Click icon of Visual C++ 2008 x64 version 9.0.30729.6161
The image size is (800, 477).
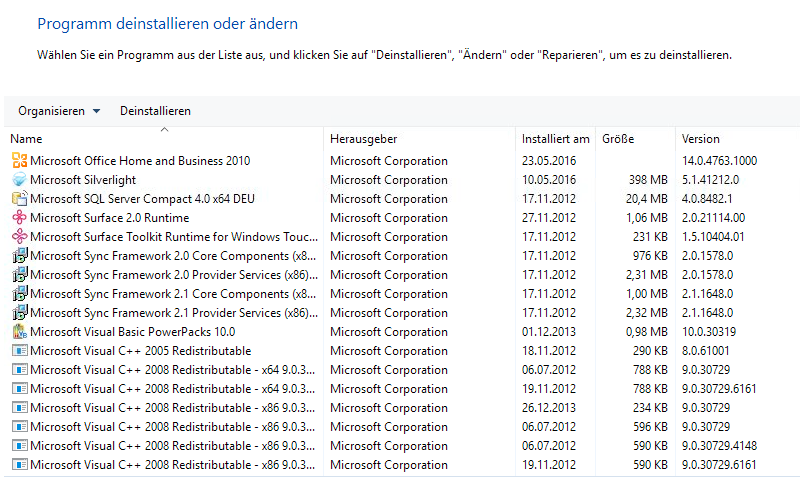tap(19, 388)
